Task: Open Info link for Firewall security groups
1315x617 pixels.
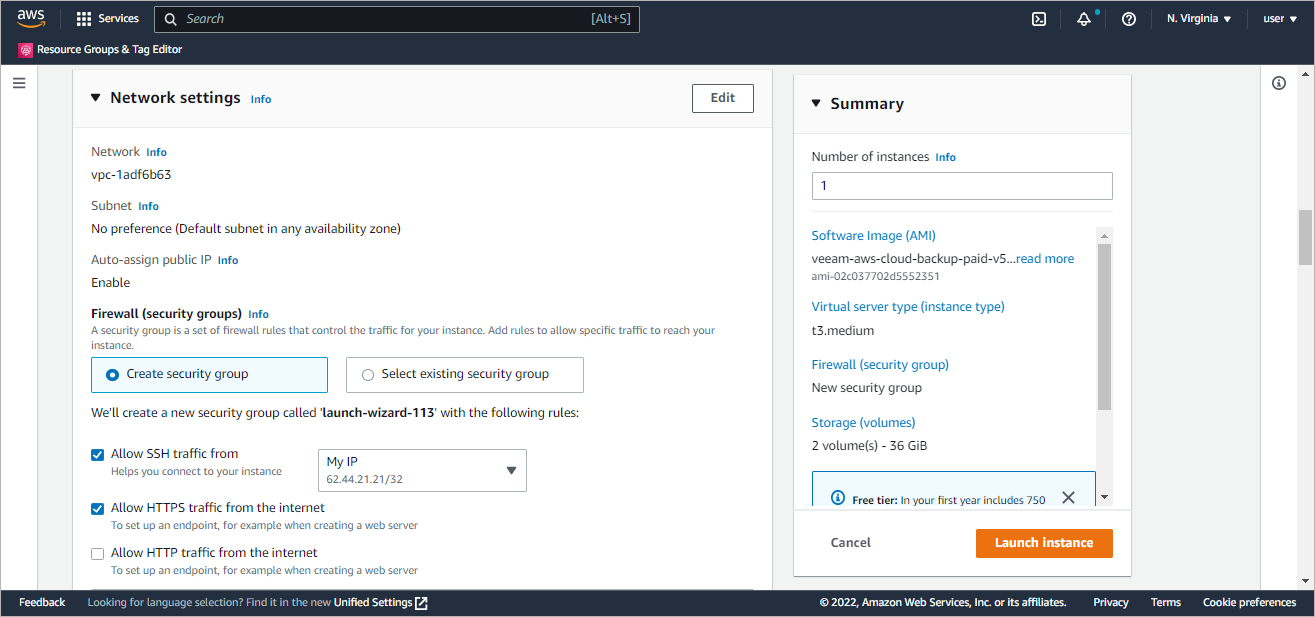Action: point(259,314)
